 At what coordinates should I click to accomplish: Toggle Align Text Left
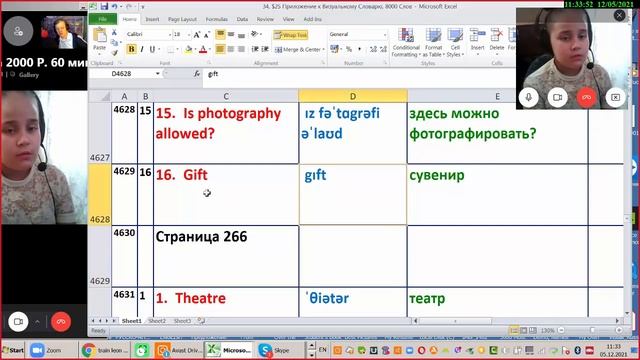click(220, 49)
